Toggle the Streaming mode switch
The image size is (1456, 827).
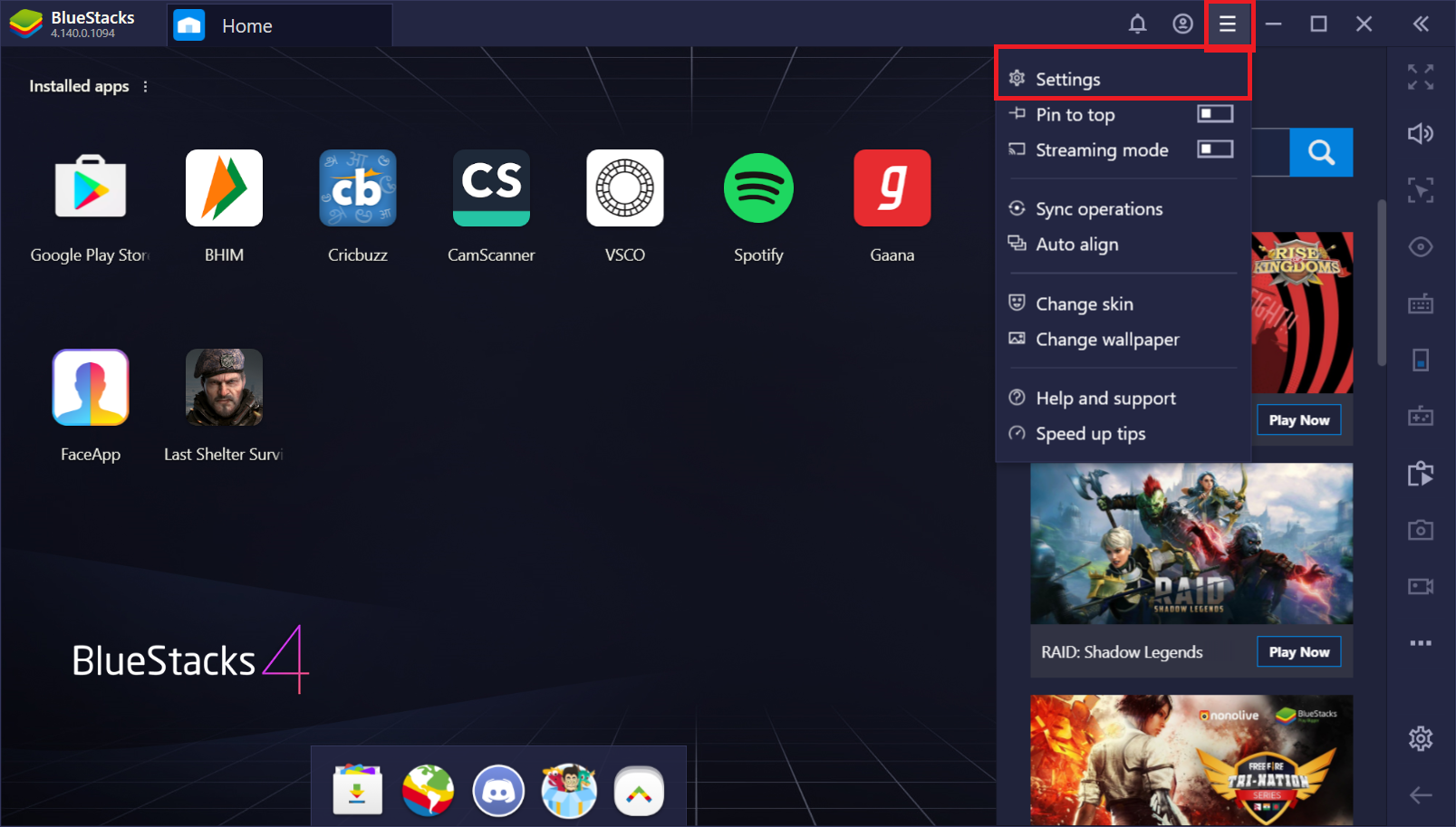coord(1215,149)
